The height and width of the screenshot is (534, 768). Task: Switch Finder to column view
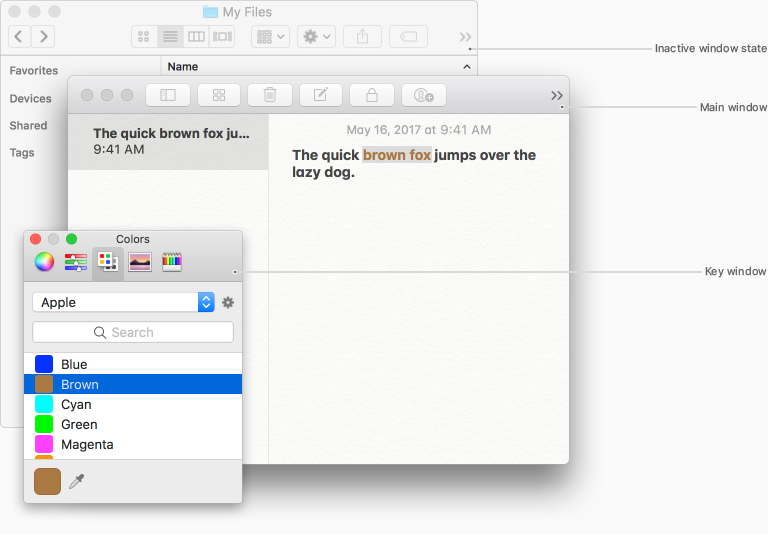point(196,37)
